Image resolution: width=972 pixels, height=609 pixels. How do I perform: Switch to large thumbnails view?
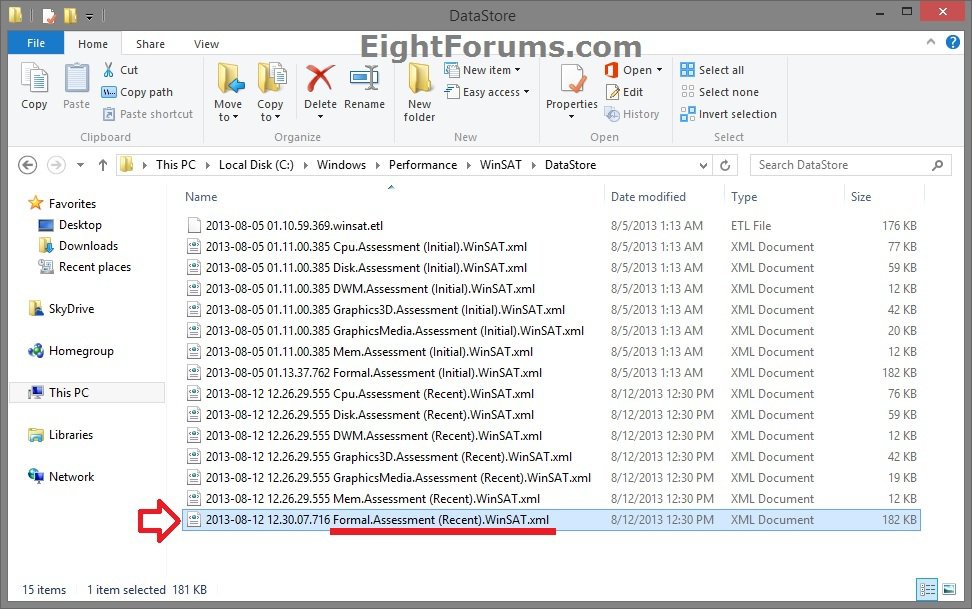(949, 589)
